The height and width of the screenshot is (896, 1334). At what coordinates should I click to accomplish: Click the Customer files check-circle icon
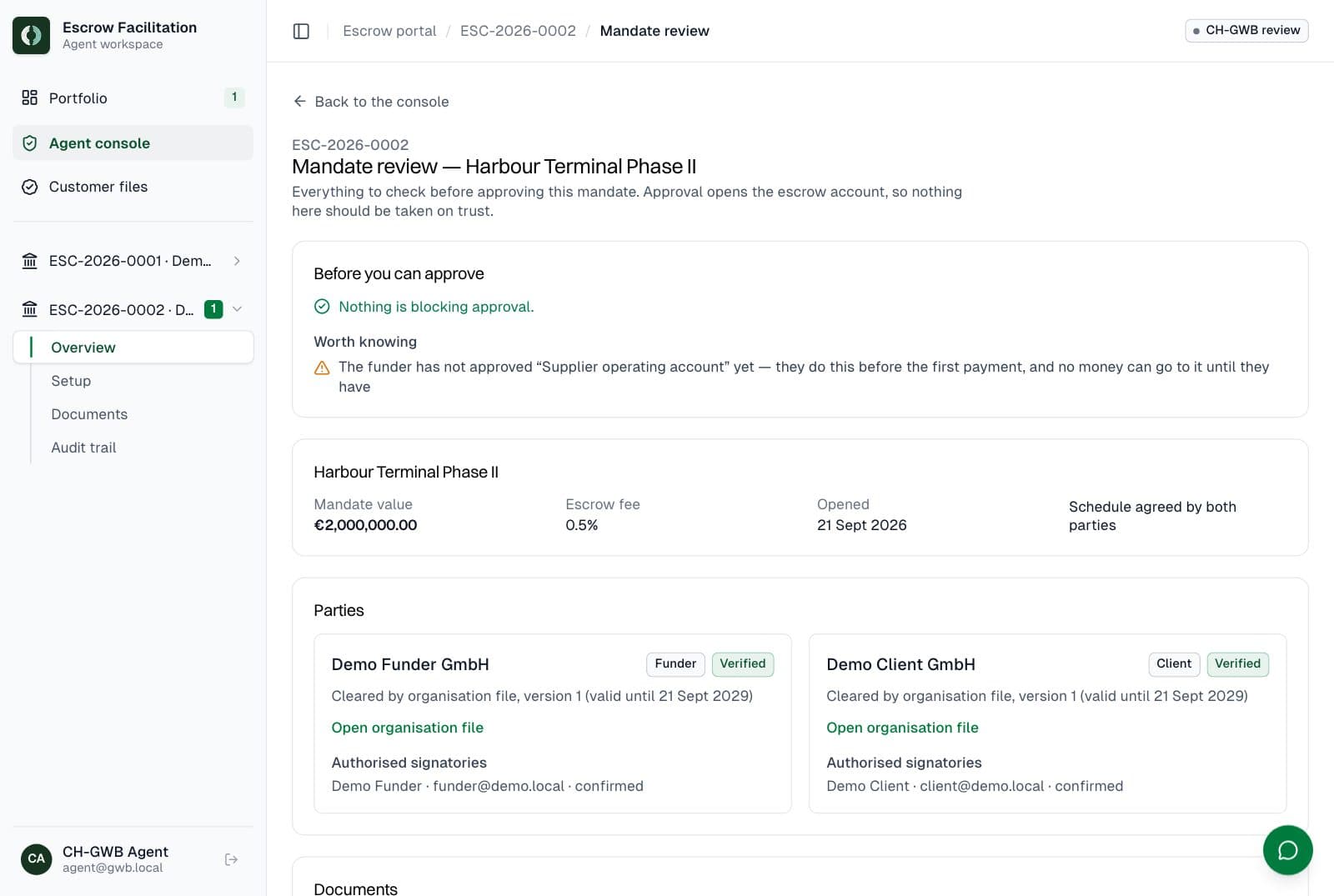click(30, 187)
